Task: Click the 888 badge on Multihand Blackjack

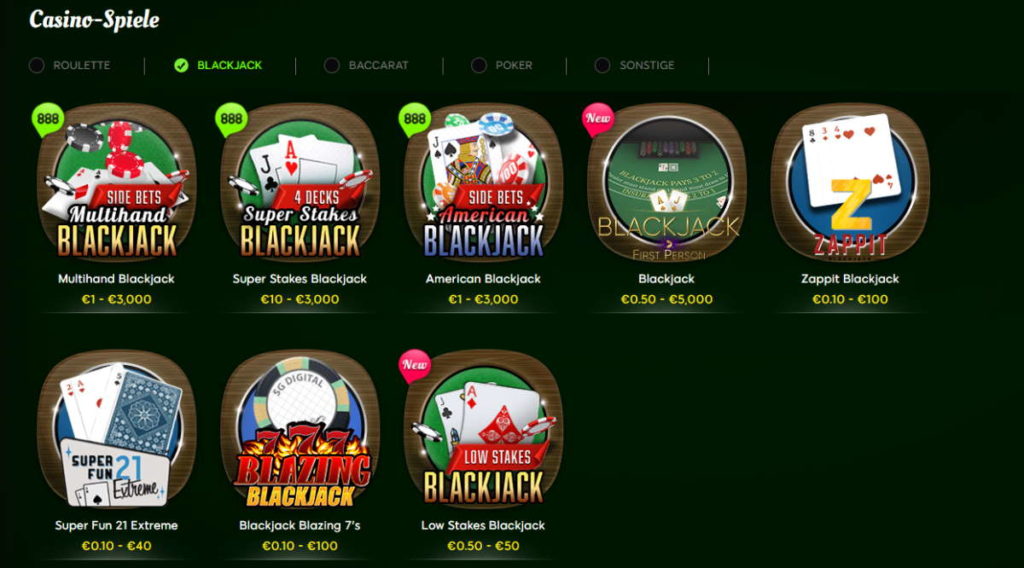Action: coord(48,119)
